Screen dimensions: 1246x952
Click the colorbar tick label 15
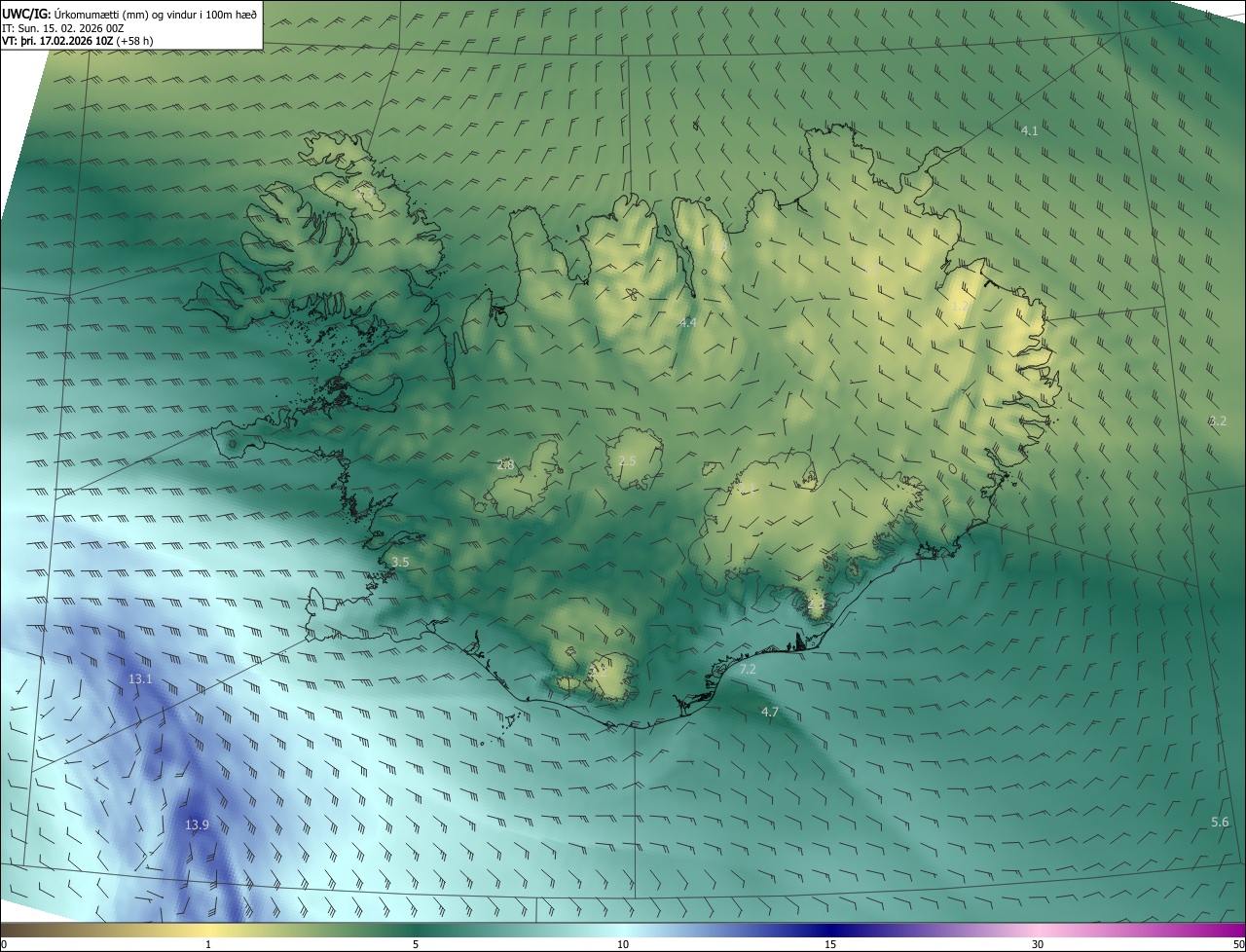(x=830, y=945)
